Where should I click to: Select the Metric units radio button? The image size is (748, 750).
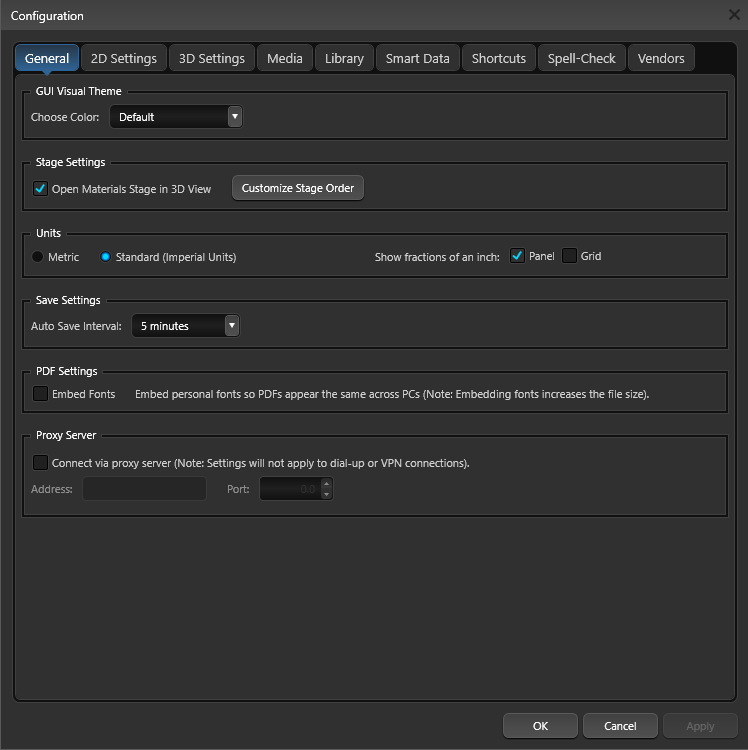click(x=37, y=257)
